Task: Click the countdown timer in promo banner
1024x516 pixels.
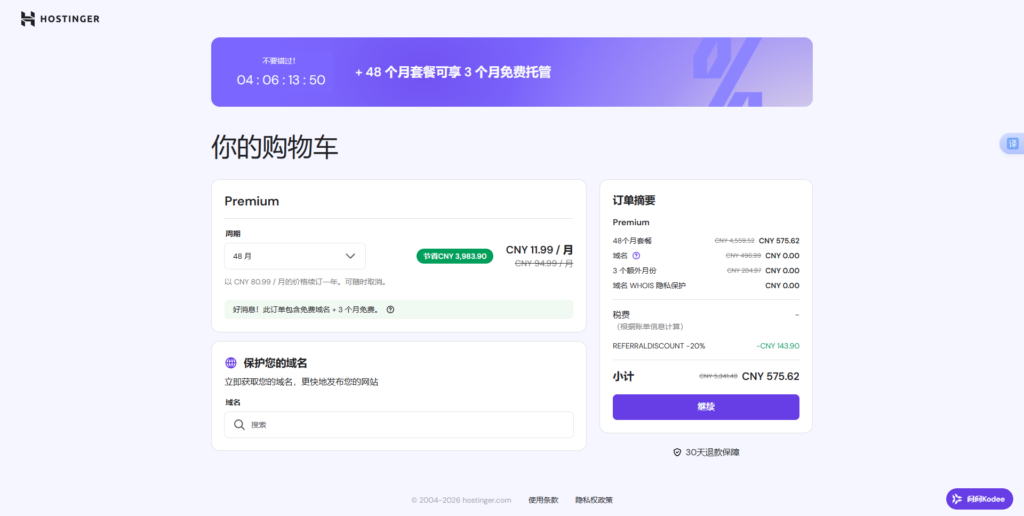Action: tap(281, 80)
